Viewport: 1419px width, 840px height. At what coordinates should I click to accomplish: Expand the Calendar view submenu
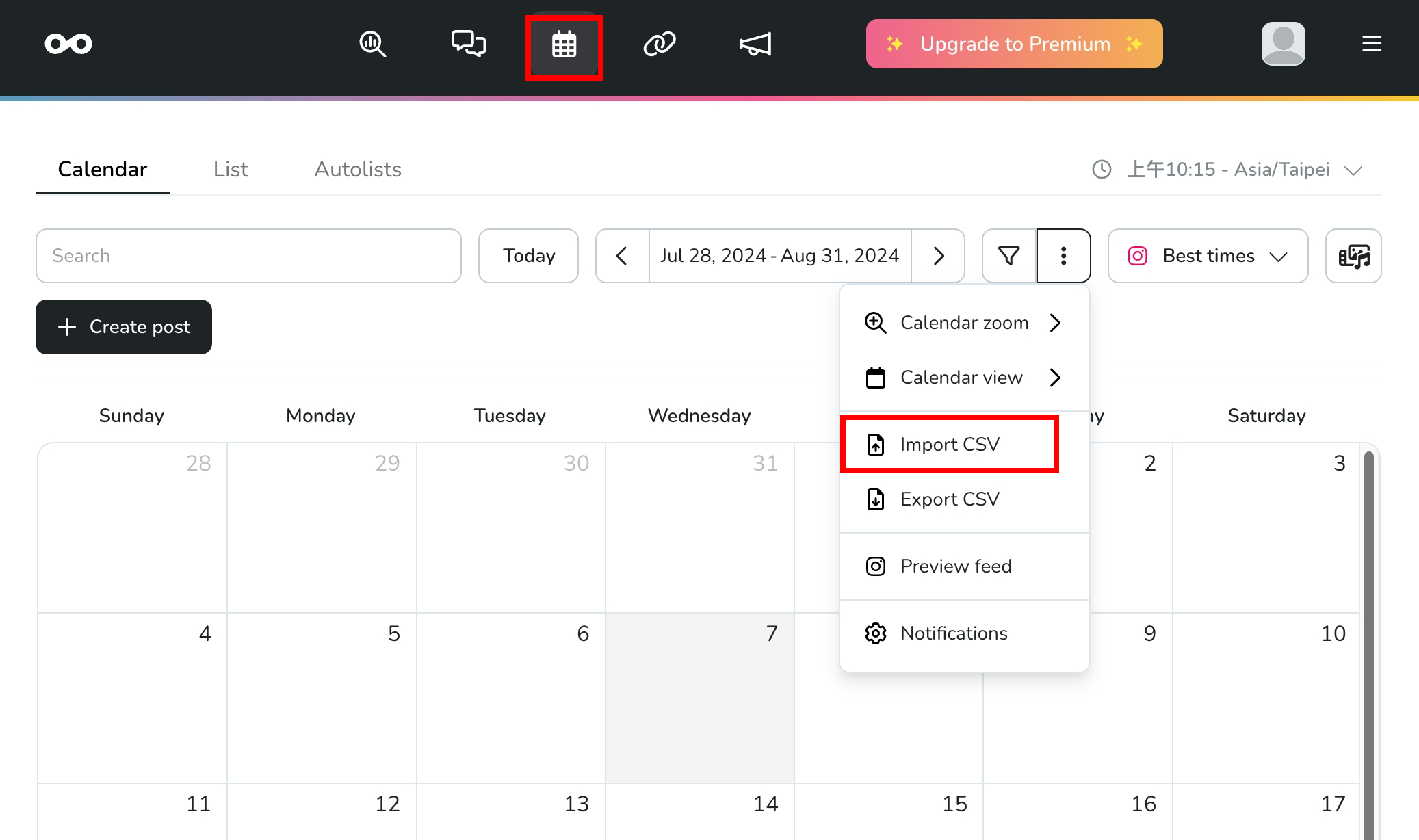(963, 378)
